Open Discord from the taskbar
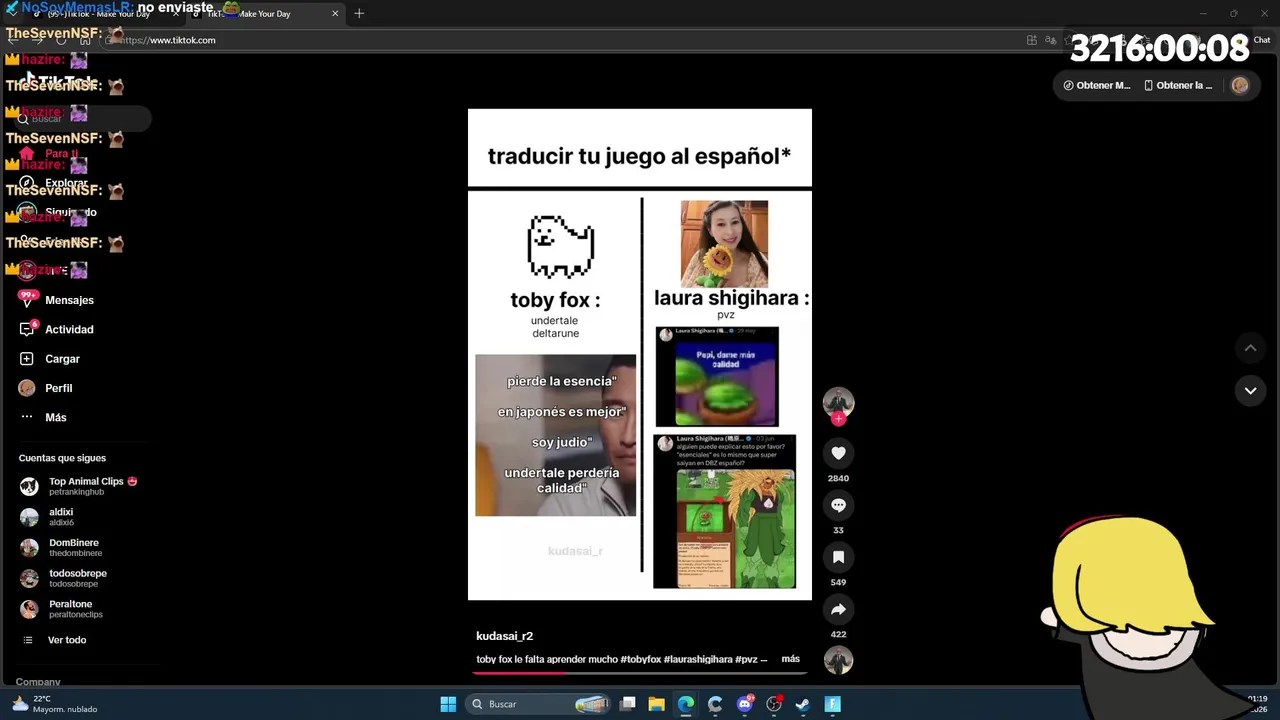This screenshot has width=1280, height=720. point(744,704)
